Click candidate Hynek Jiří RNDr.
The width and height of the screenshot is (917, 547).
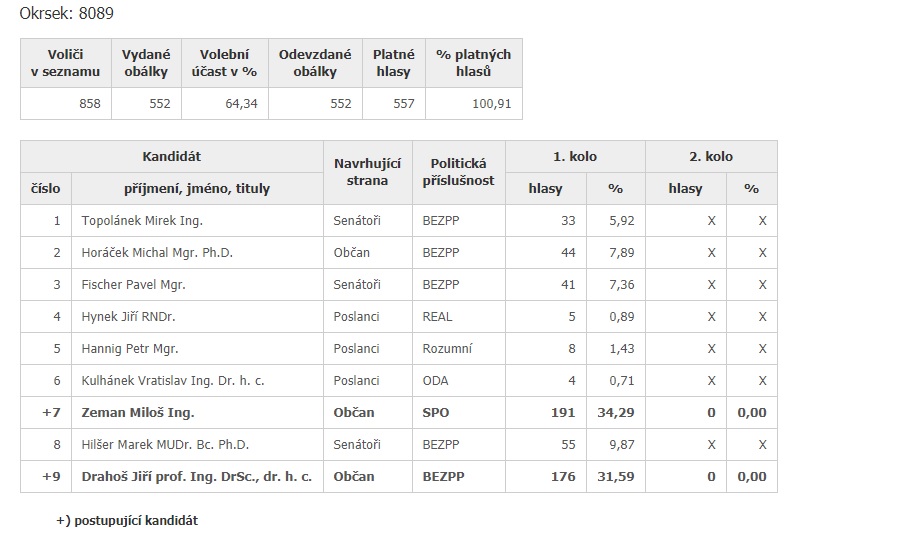tap(128, 316)
